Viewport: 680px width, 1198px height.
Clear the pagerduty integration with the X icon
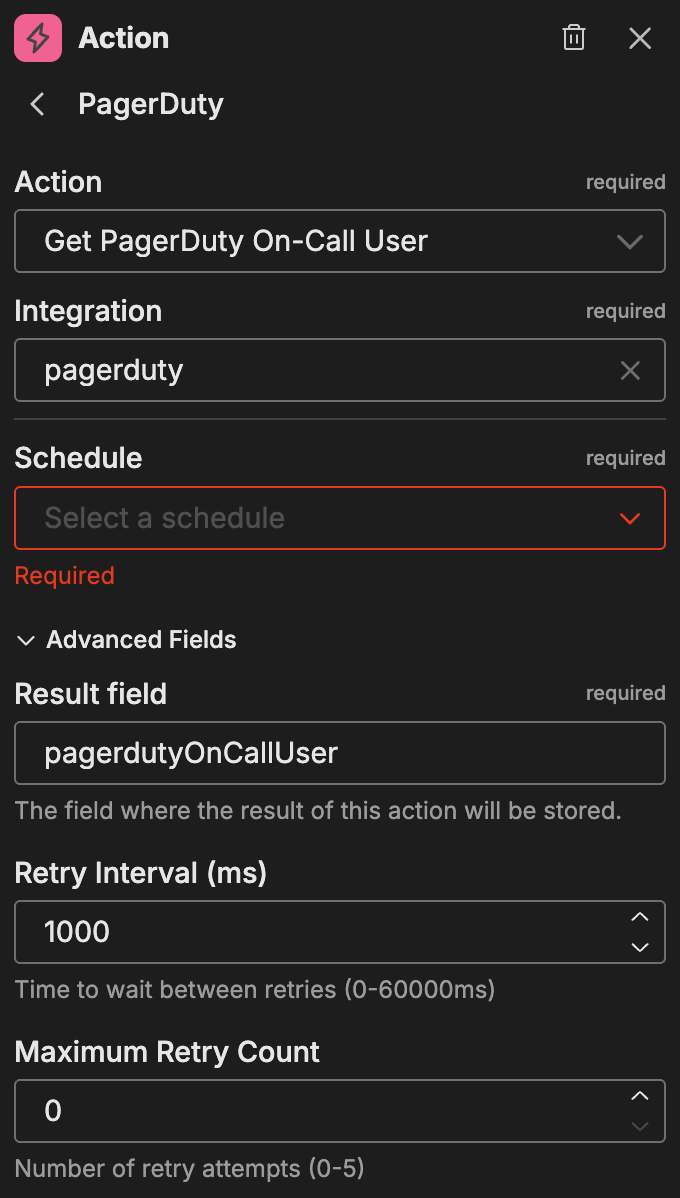(x=630, y=370)
